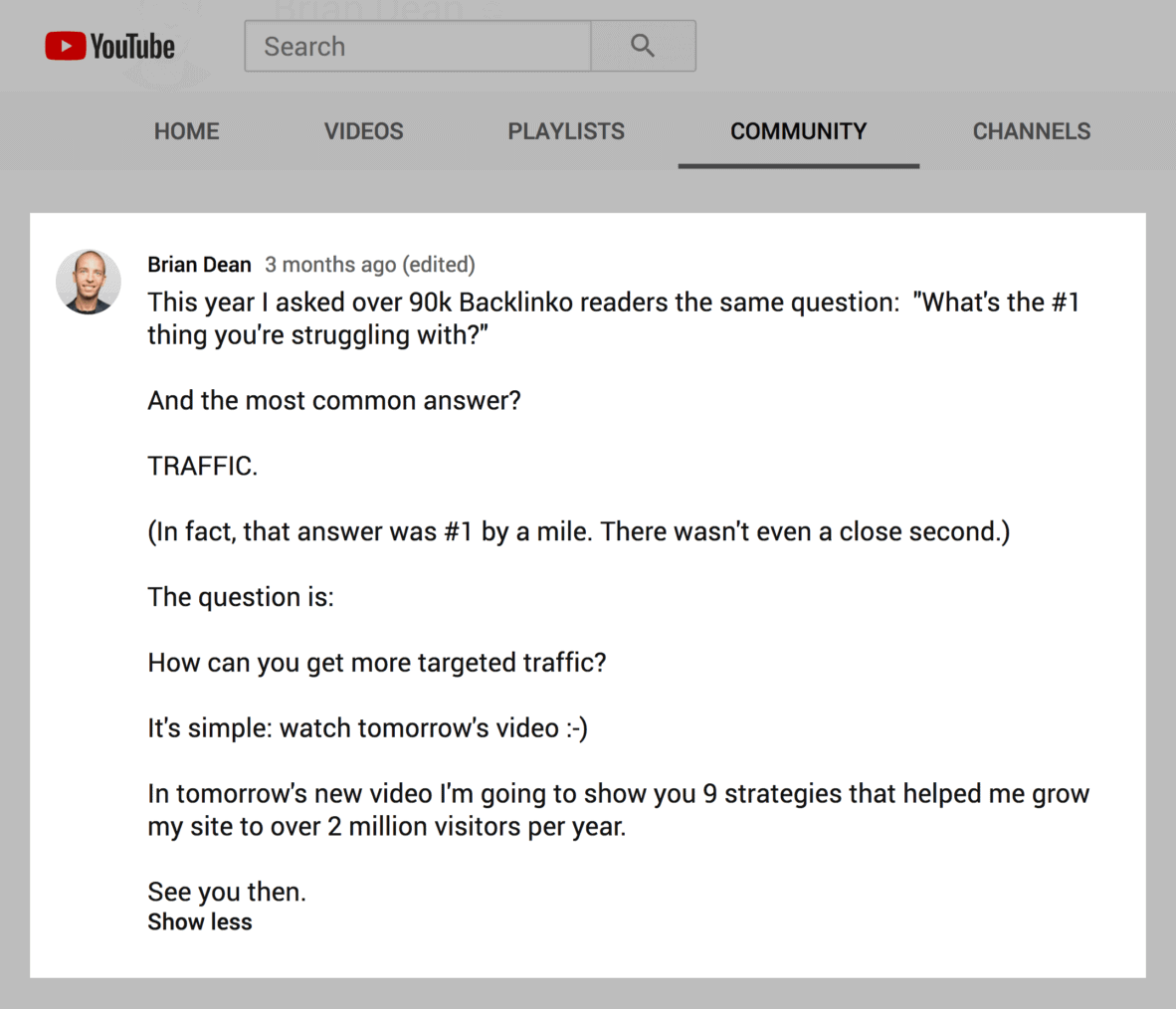Open the HOME tab
The image size is (1176, 1009).
pos(187,131)
